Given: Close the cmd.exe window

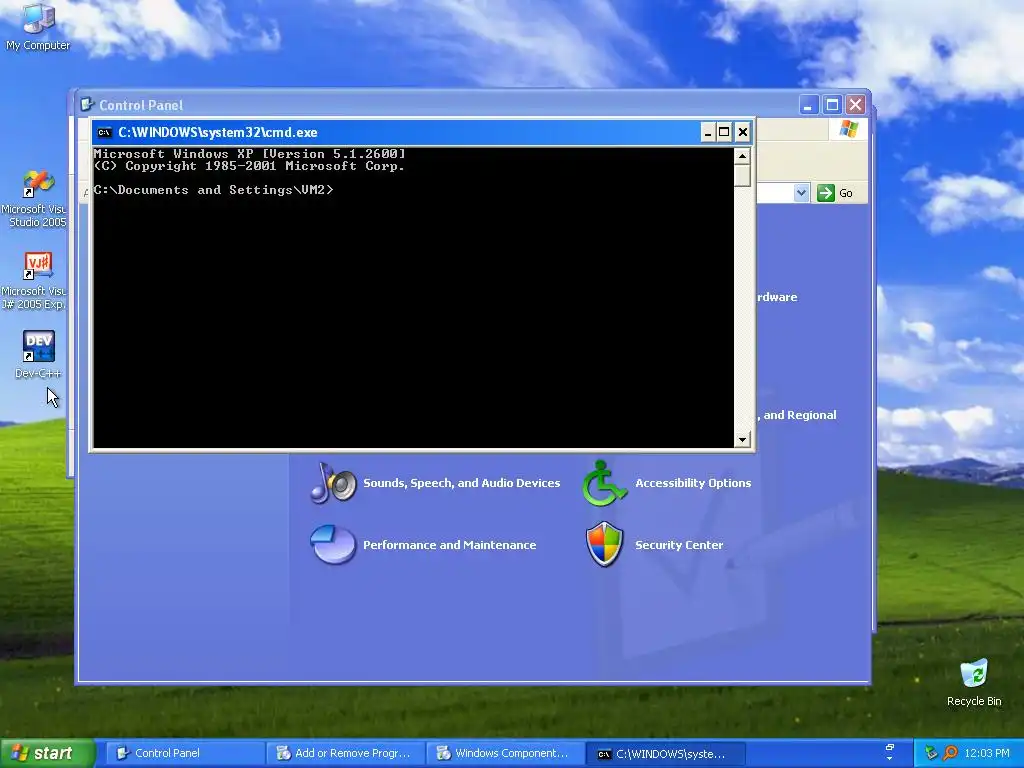Looking at the screenshot, I should point(743,133).
